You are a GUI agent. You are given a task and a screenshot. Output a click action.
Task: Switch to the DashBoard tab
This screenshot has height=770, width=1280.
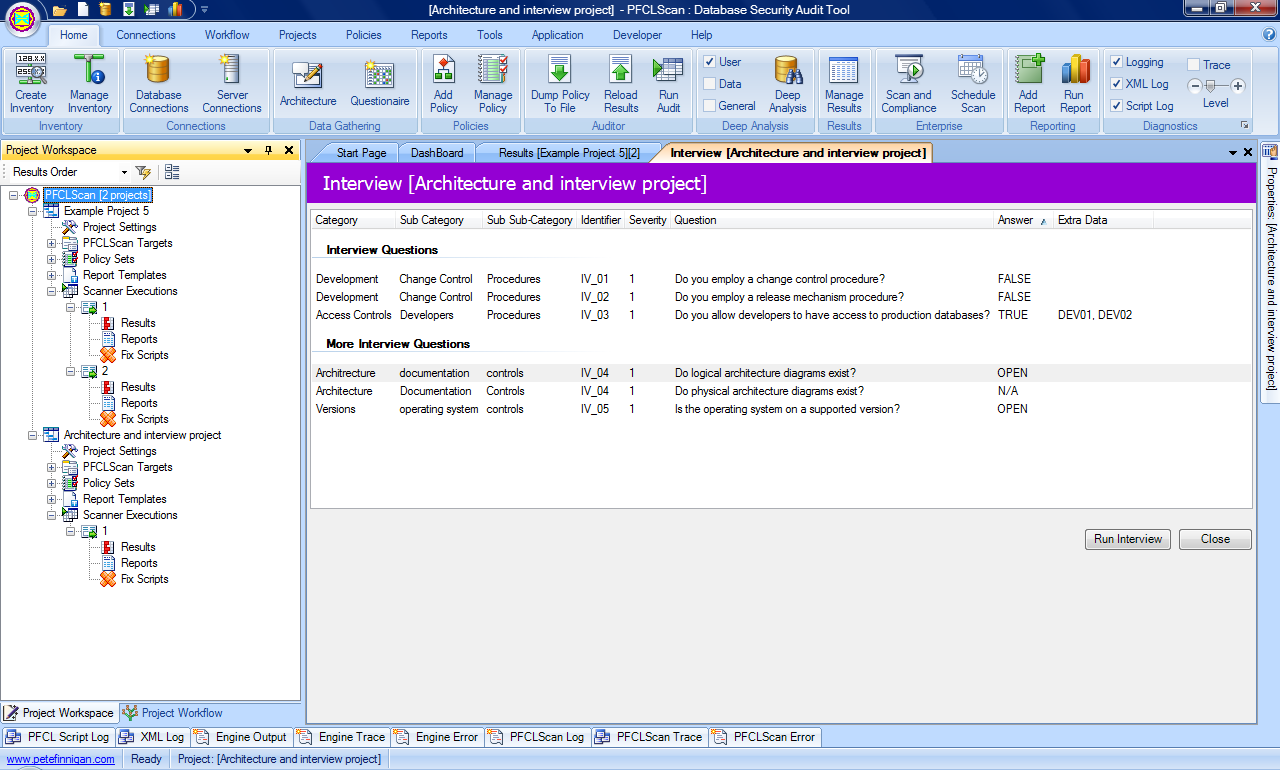click(x=437, y=153)
